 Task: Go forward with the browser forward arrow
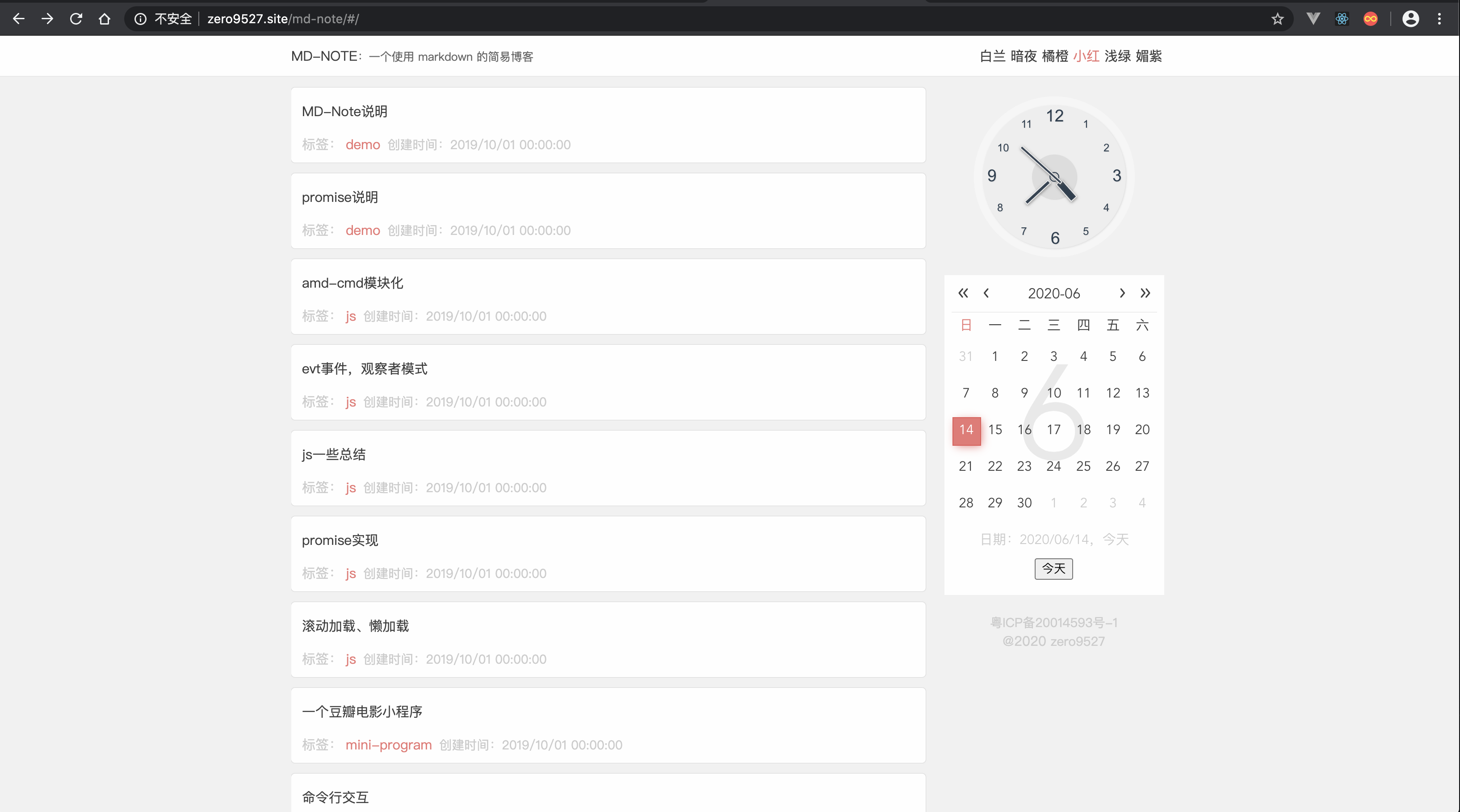click(47, 18)
